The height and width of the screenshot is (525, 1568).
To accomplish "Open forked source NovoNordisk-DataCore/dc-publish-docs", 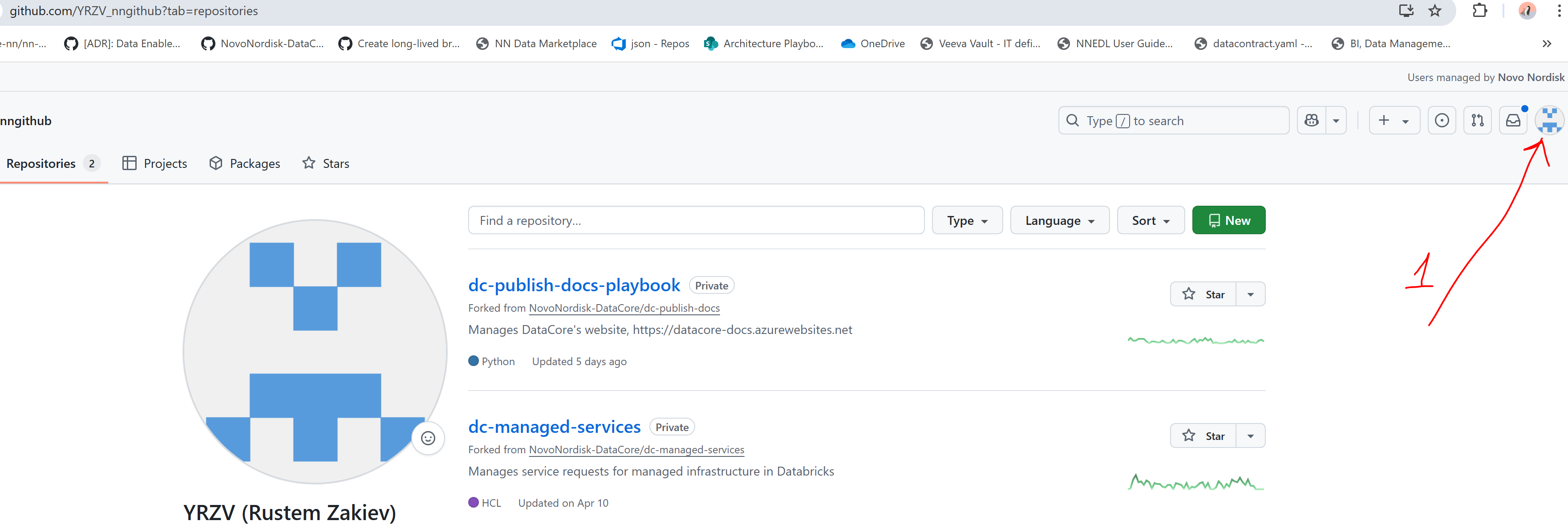I will point(624,308).
